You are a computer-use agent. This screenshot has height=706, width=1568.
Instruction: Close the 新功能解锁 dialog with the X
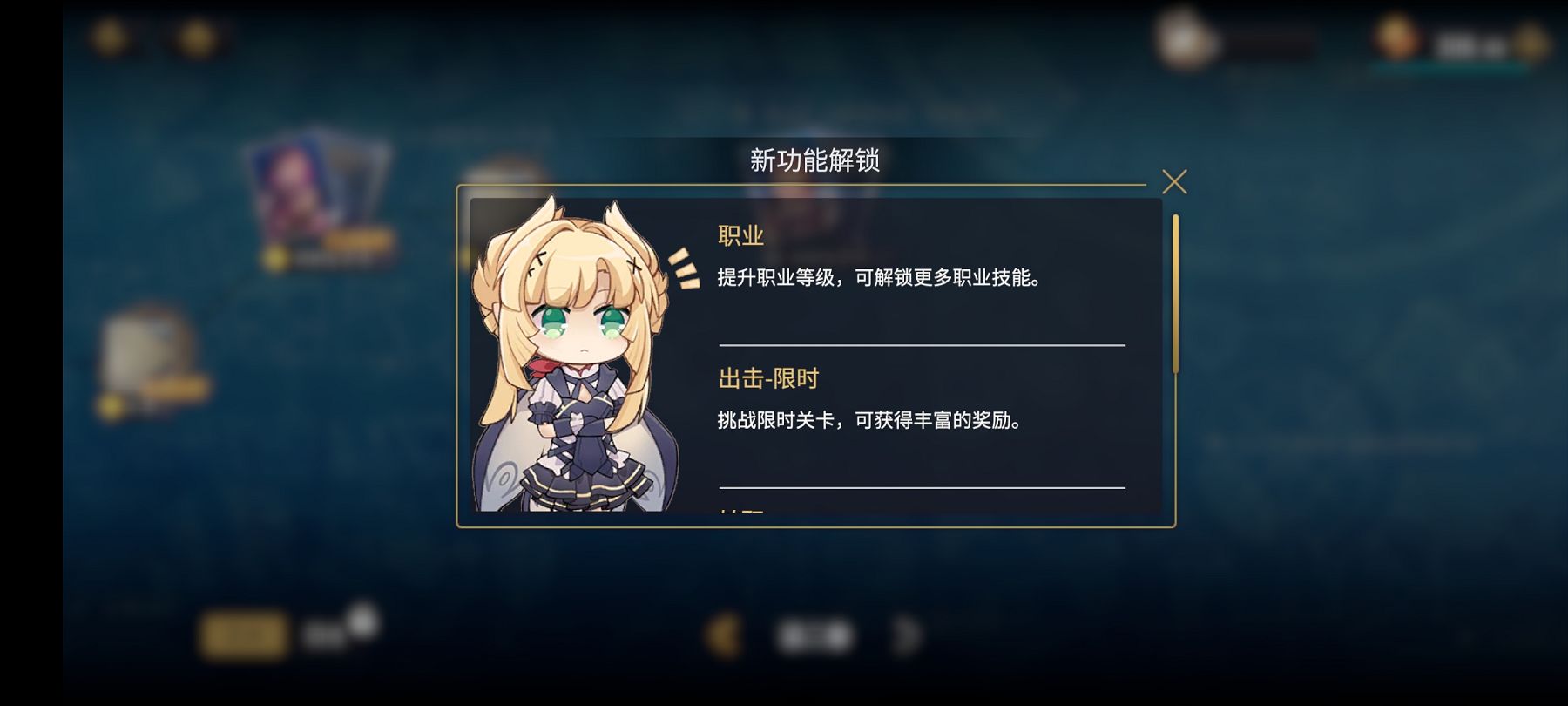point(1174,182)
